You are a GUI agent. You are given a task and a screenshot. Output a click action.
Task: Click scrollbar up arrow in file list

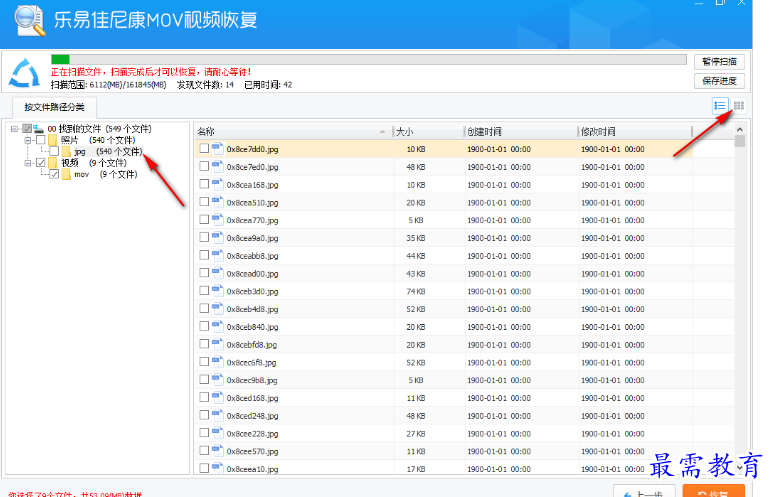coord(740,130)
